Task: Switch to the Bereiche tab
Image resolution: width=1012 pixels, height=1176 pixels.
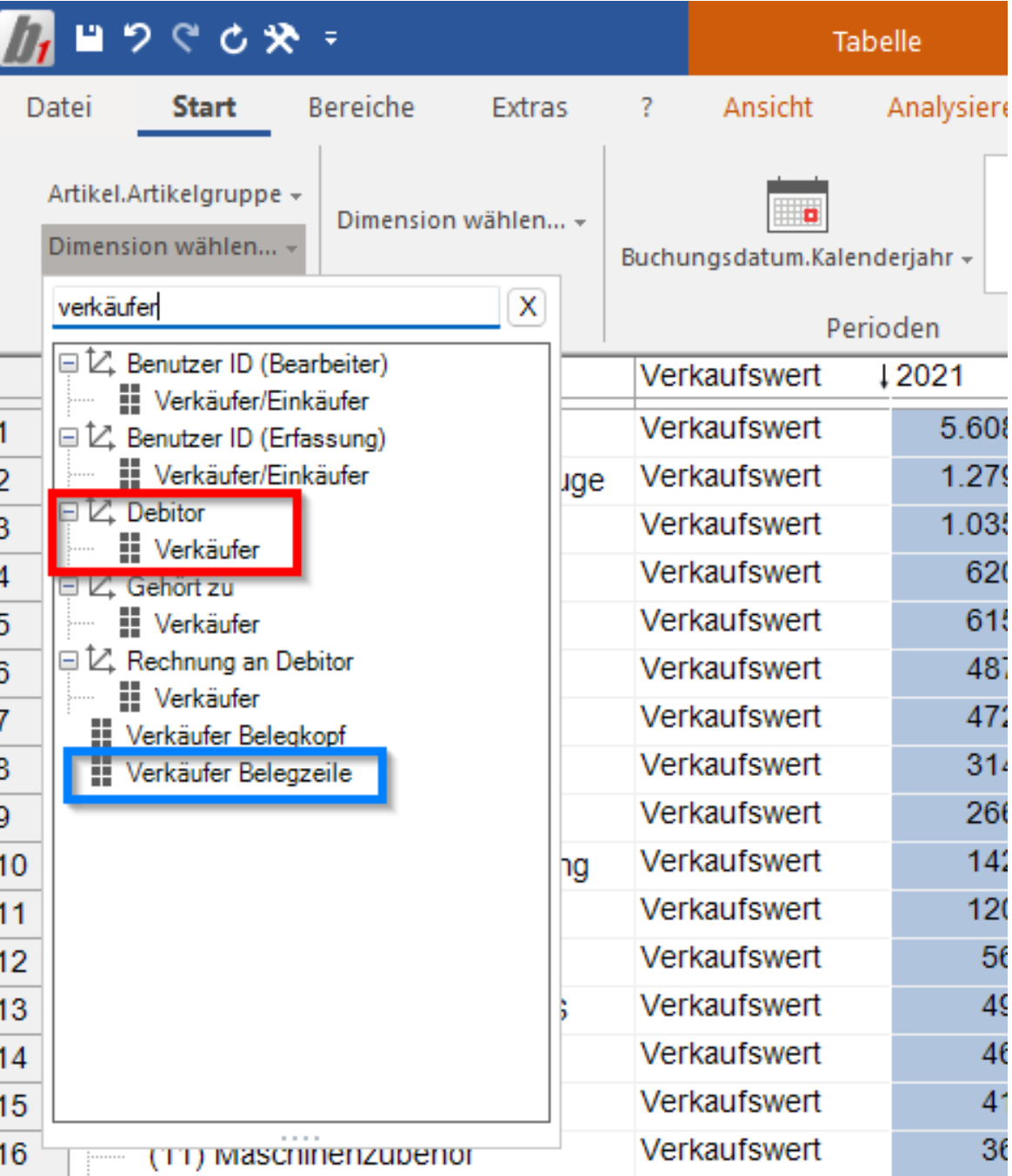Action: click(362, 107)
